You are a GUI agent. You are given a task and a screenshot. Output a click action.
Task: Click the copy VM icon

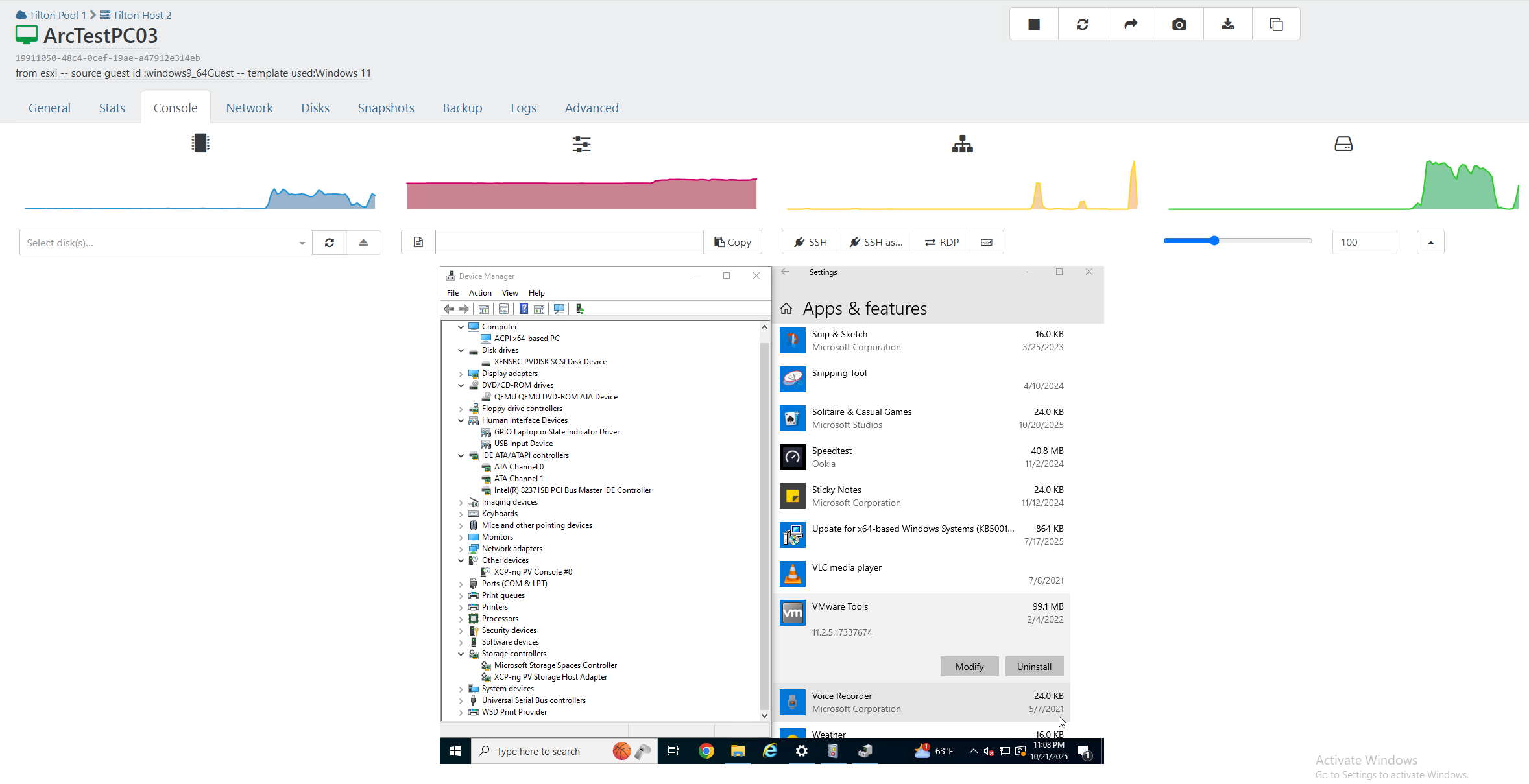[1276, 25]
